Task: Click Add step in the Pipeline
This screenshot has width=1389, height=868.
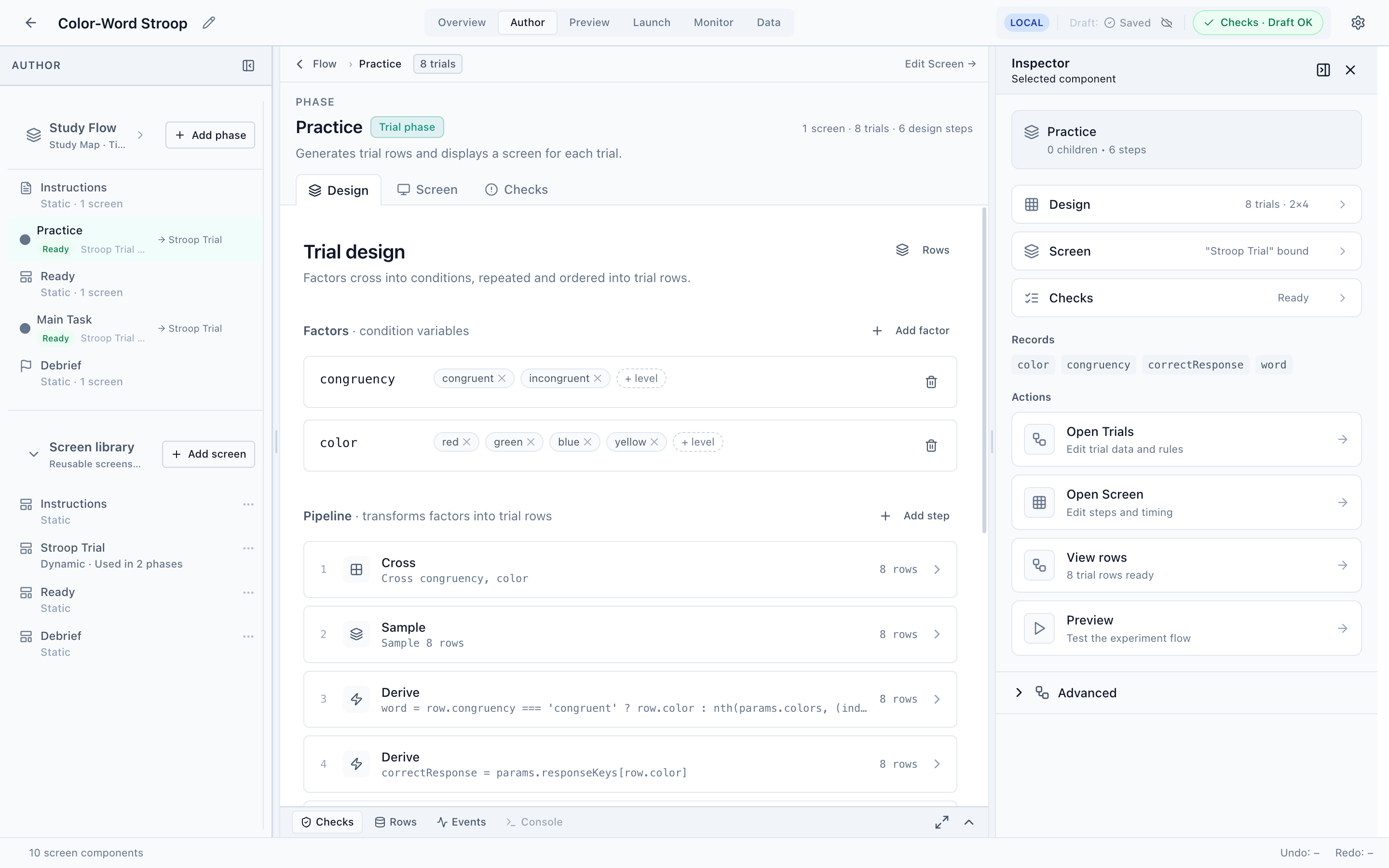Action: tap(915, 516)
